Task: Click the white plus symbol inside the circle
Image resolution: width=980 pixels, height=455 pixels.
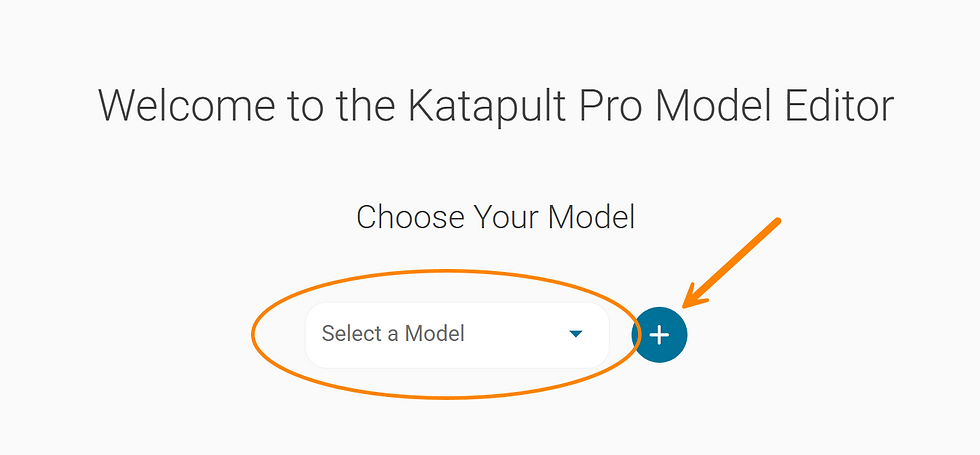Action: [659, 335]
